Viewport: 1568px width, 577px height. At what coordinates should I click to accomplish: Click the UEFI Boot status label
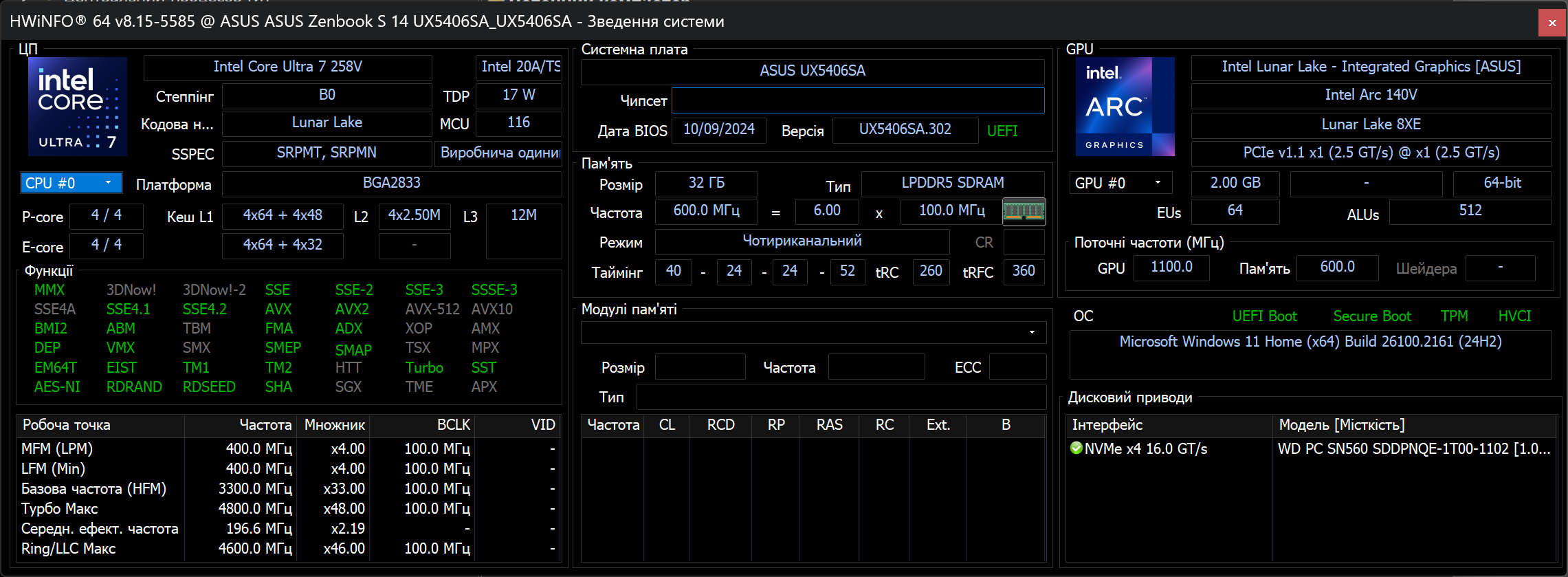click(x=1265, y=316)
